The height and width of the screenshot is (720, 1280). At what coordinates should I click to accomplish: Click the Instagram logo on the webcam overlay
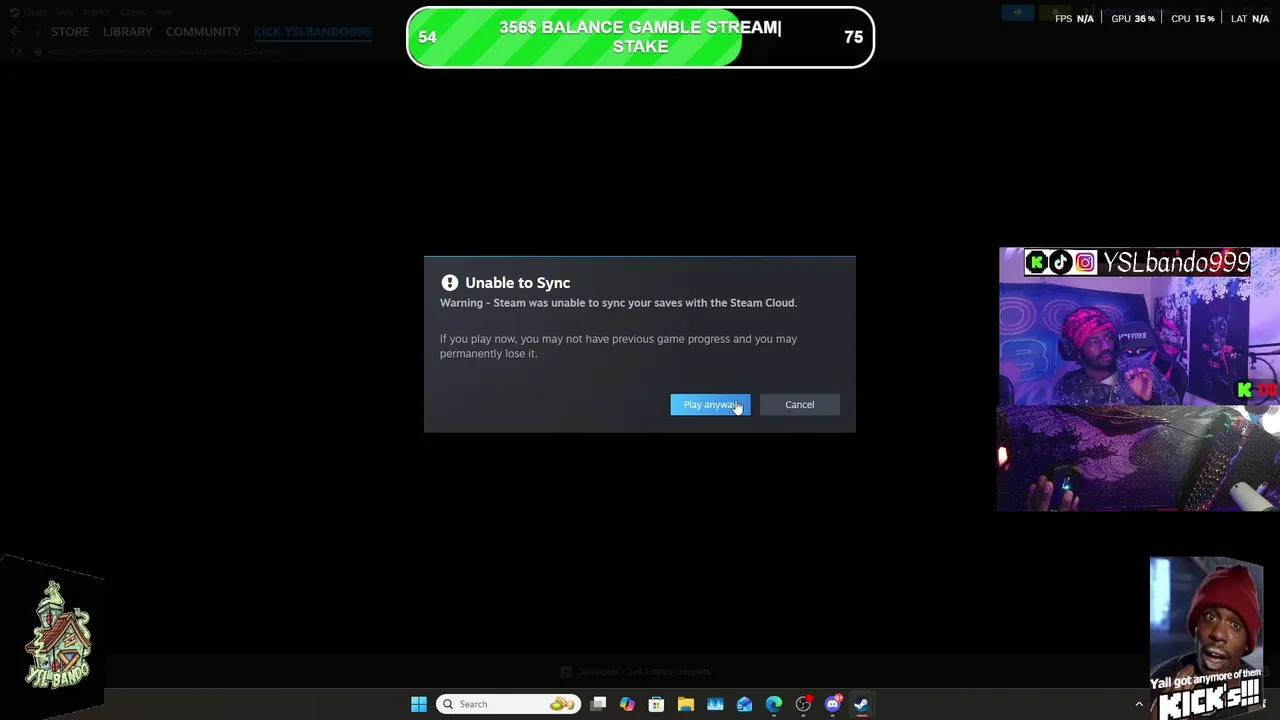coord(1085,262)
